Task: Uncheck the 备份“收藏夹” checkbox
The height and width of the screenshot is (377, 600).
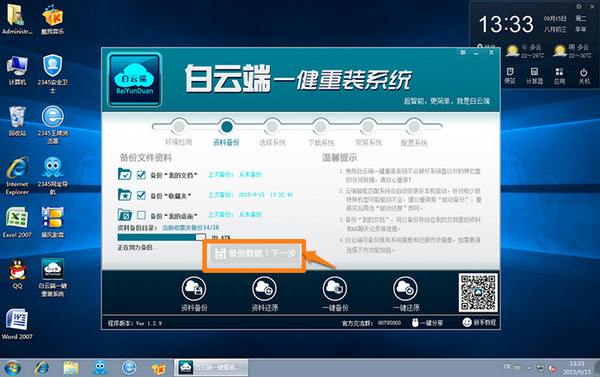Action: click(x=141, y=195)
